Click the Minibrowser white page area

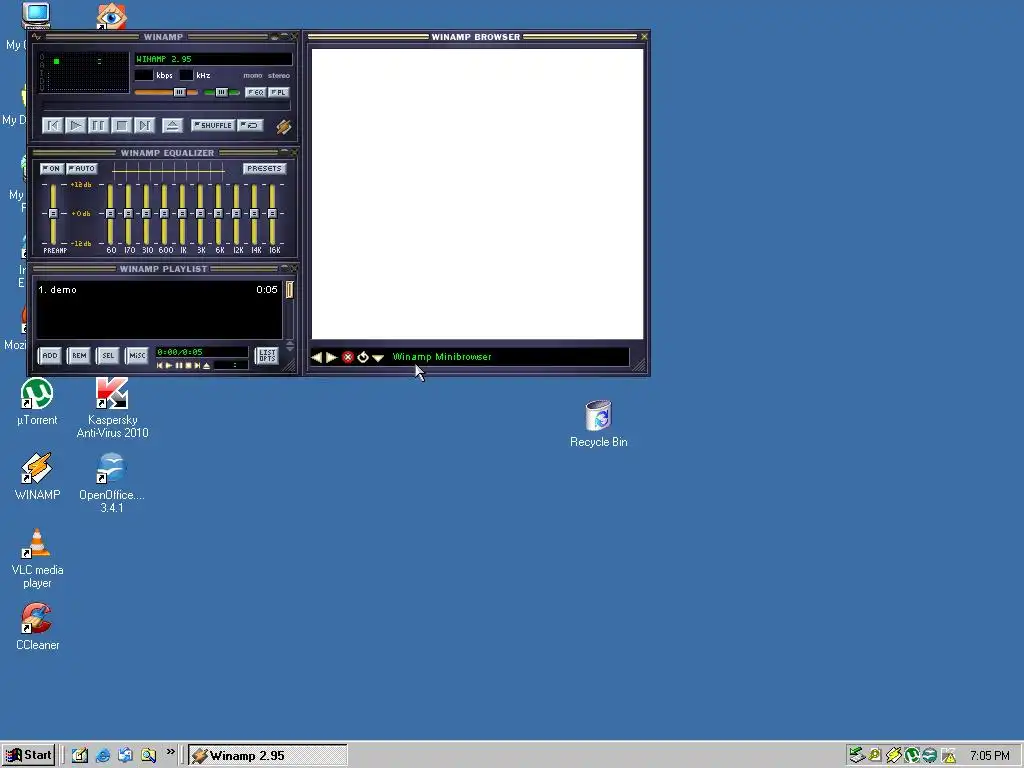point(477,194)
